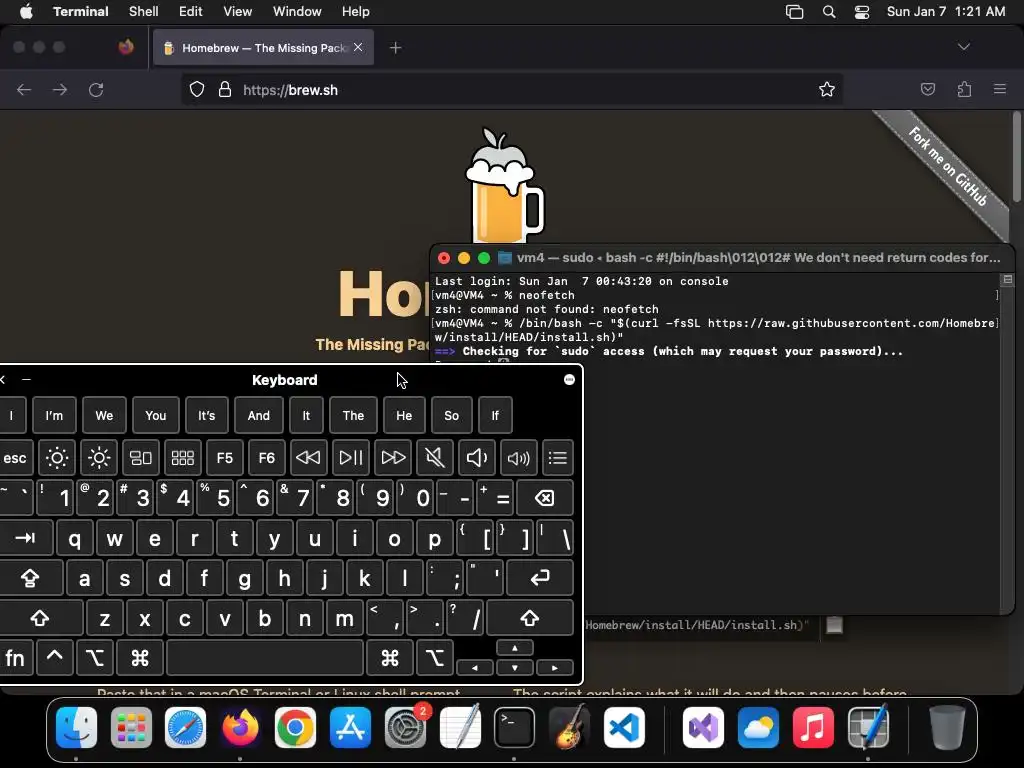Open Spotlight search in the menu bar
Image resolution: width=1024 pixels, height=768 pixels.
[x=829, y=12]
